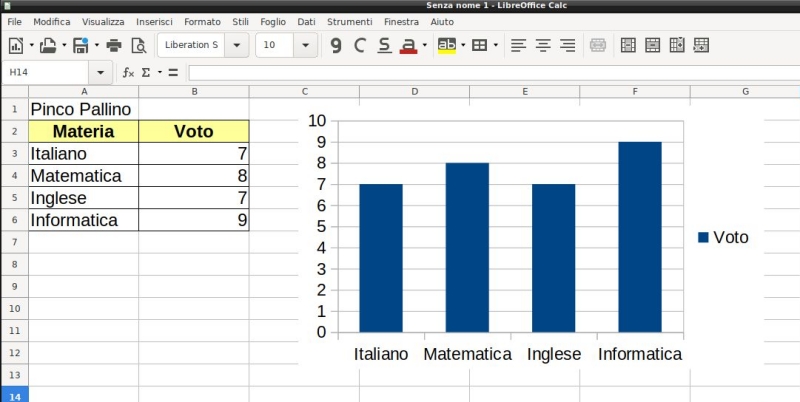Click the row 7 header

(14, 242)
